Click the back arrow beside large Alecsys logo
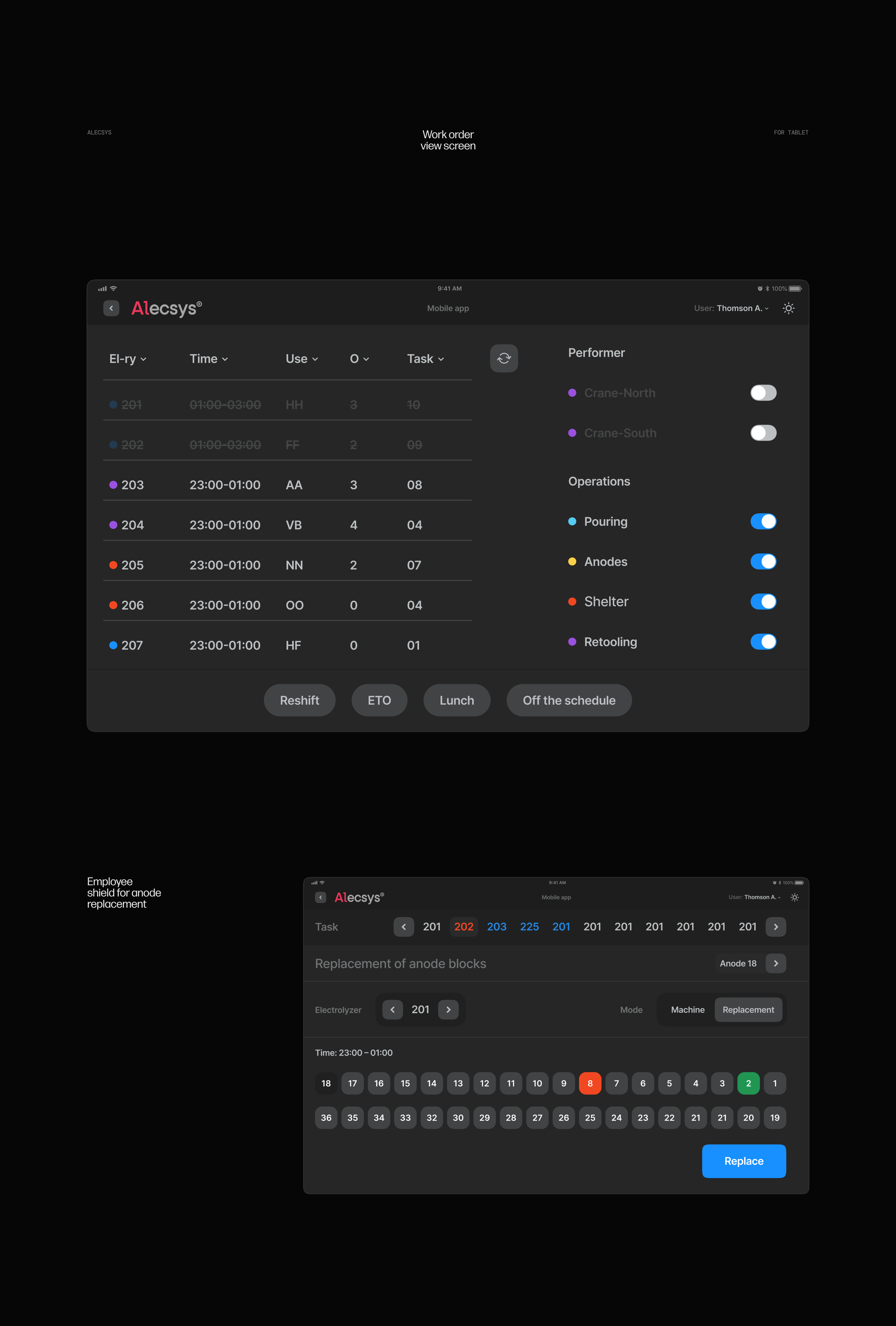This screenshot has width=896, height=1326. click(x=111, y=308)
